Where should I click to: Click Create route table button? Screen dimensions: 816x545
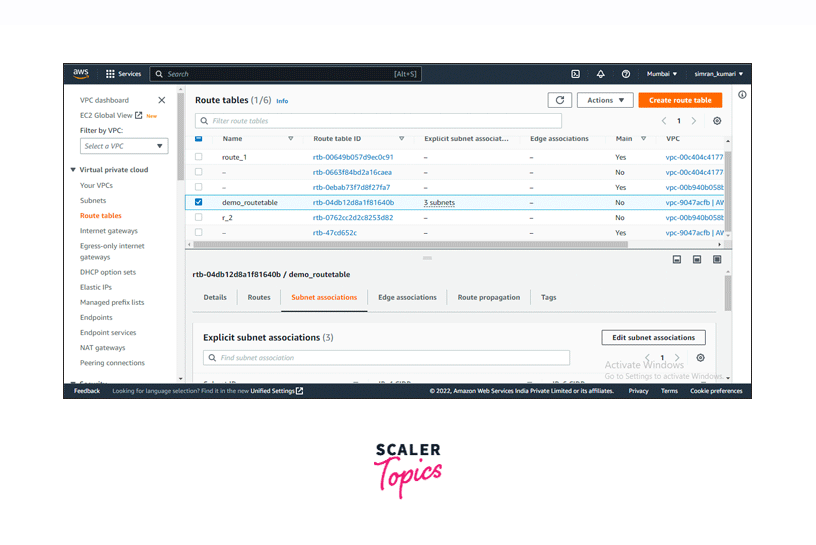click(680, 100)
